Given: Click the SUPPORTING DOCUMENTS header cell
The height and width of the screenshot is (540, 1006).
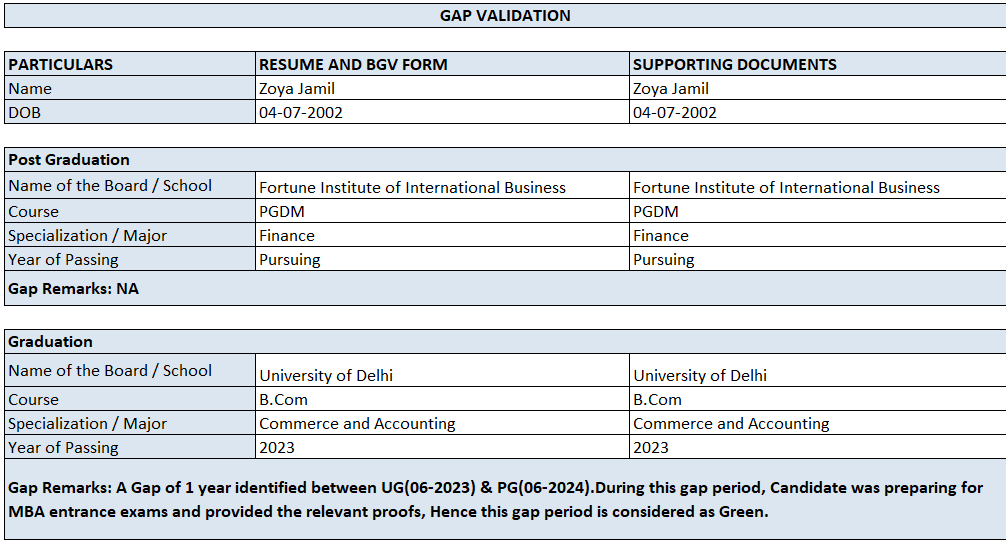Looking at the screenshot, I should (x=817, y=64).
